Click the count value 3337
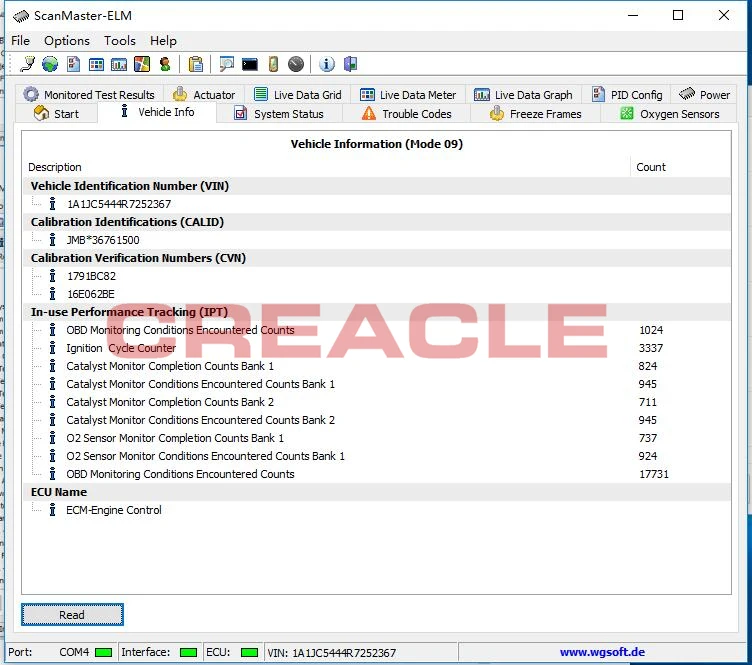 pos(650,348)
